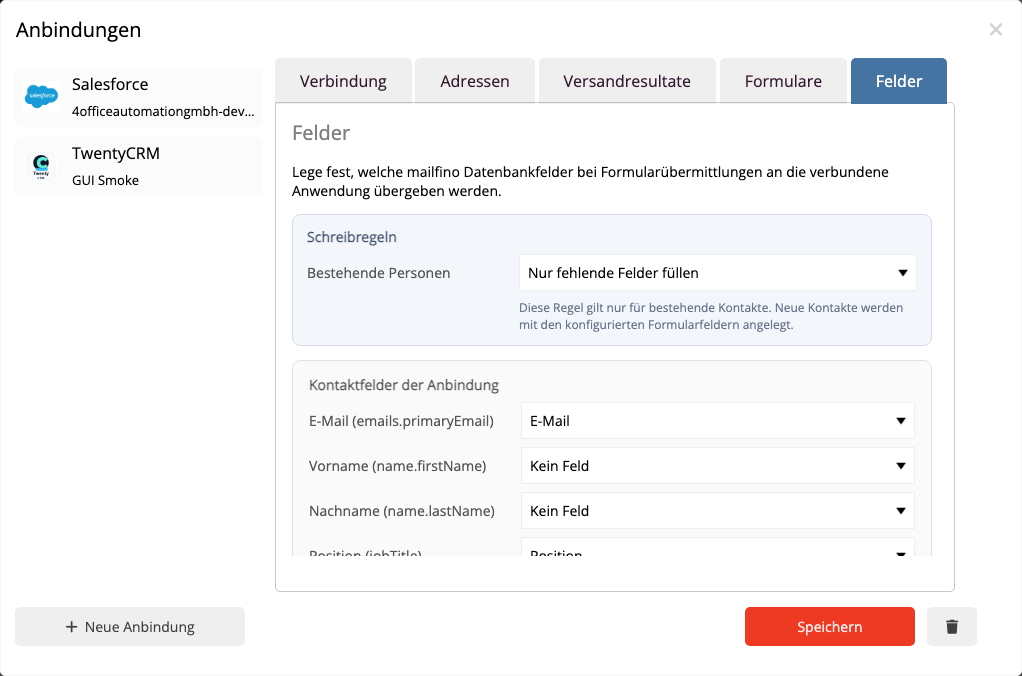Click the TwentyCRM logo icon
The height and width of the screenshot is (676, 1022).
pyautogui.click(x=41, y=166)
